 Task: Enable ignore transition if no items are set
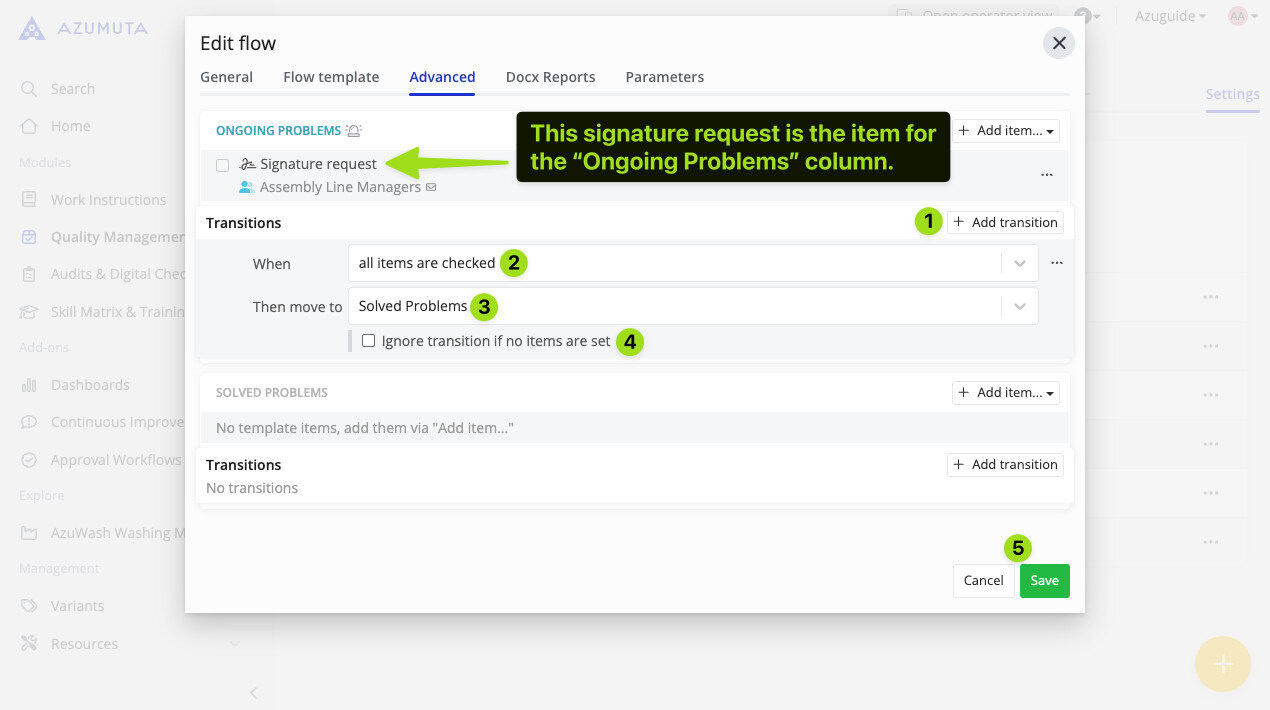(x=369, y=340)
